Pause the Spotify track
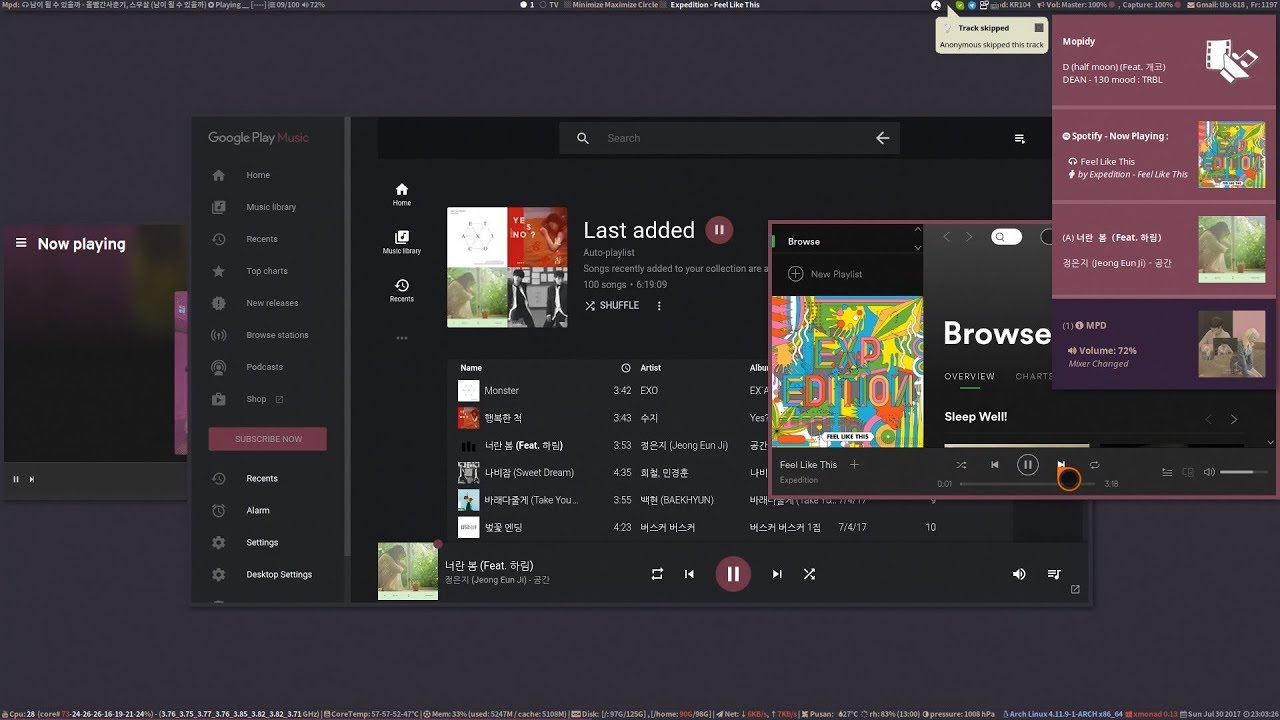The height and width of the screenshot is (720, 1280). (x=1027, y=464)
